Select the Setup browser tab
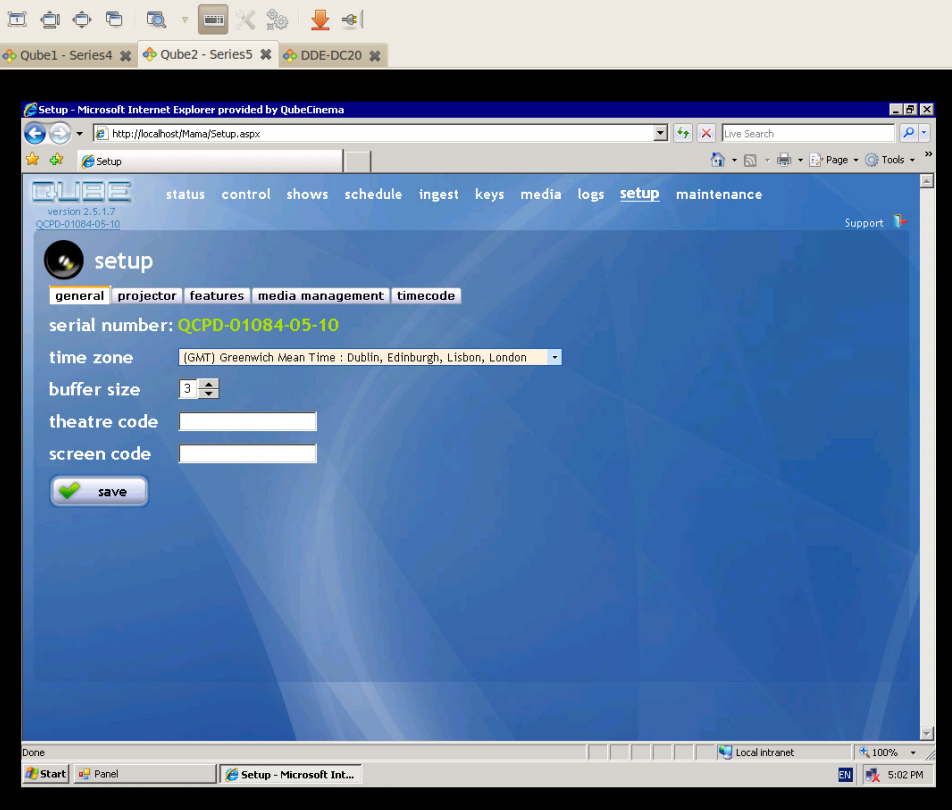The height and width of the screenshot is (810, 952). [210, 162]
